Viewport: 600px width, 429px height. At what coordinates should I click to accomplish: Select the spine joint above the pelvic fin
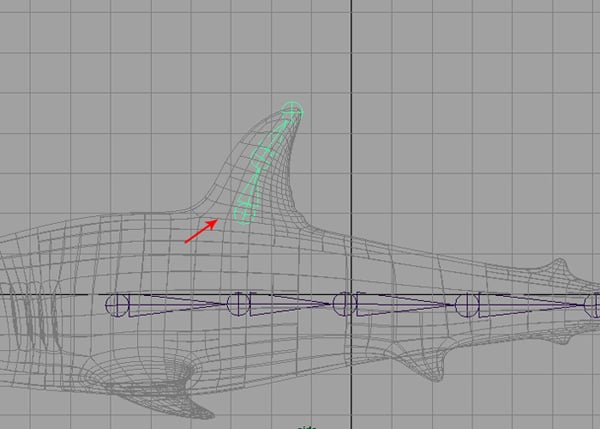pyautogui.click(x=467, y=305)
